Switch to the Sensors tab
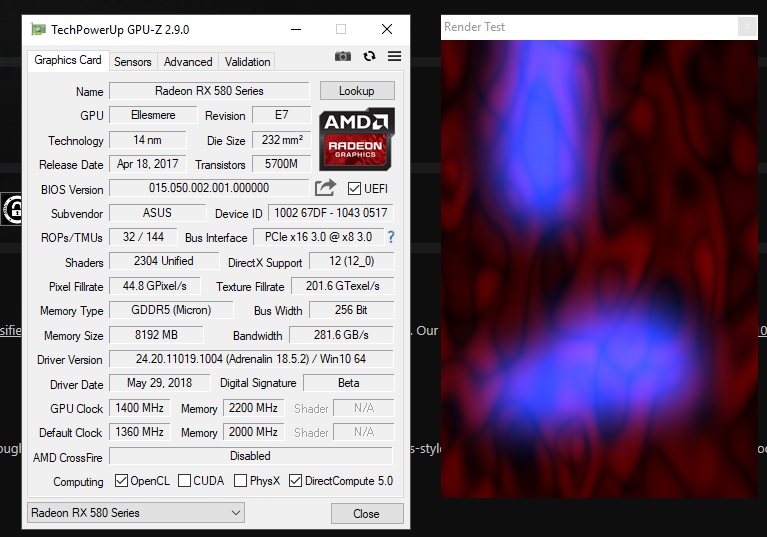This screenshot has width=767, height=537. coord(133,62)
